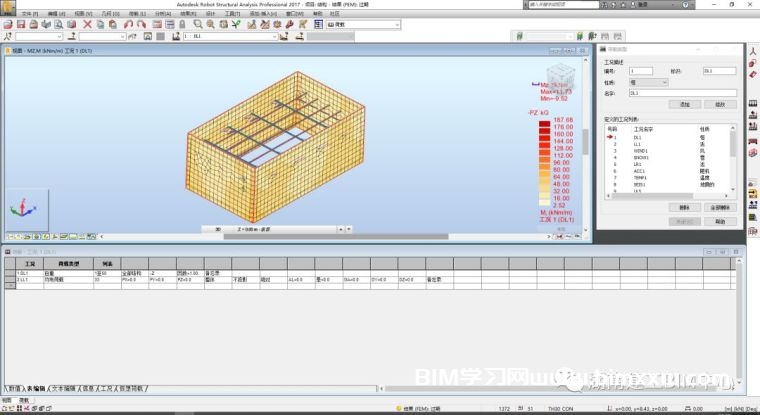Expand the load nature dropdown in dialog
Image resolution: width=760 pixels, height=415 pixels.
pyautogui.click(x=663, y=82)
